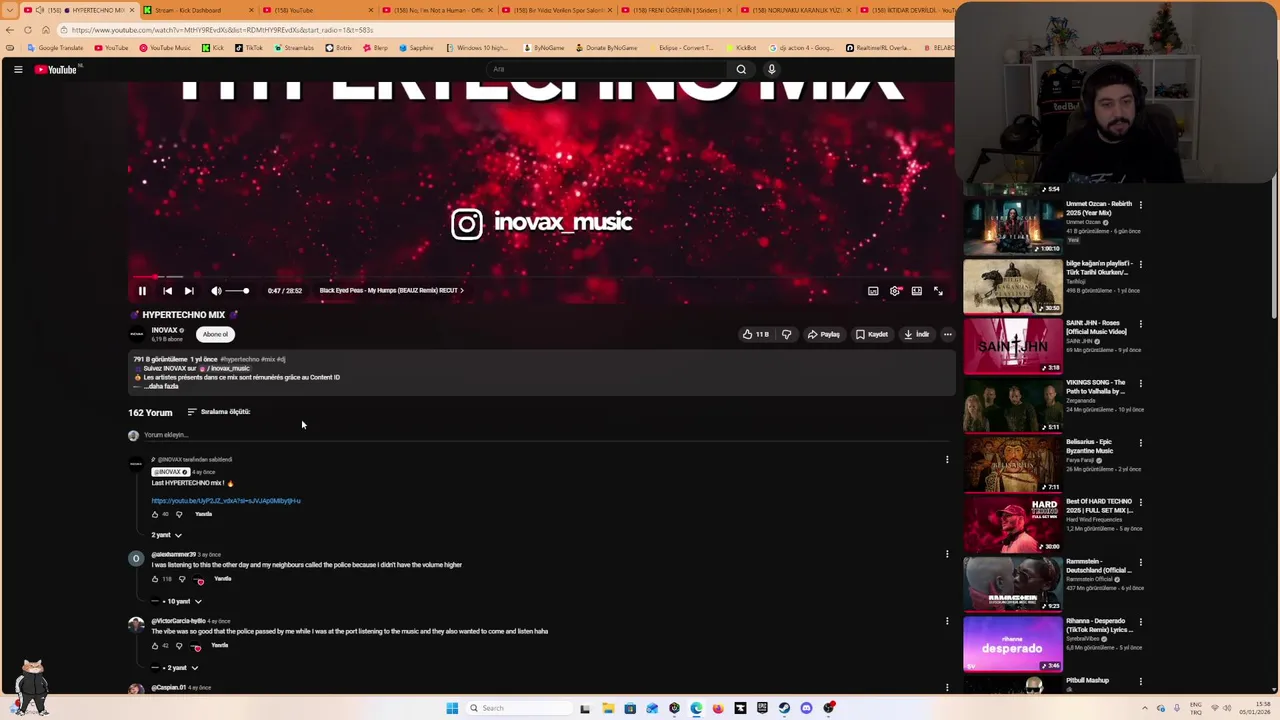Open Steam from the taskbar
Screen dimensions: 1280x720
click(784, 709)
